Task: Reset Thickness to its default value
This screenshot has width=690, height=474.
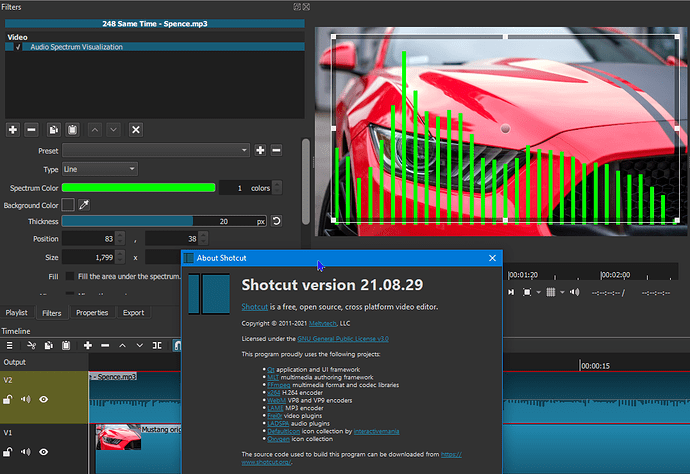Action: (x=276, y=221)
